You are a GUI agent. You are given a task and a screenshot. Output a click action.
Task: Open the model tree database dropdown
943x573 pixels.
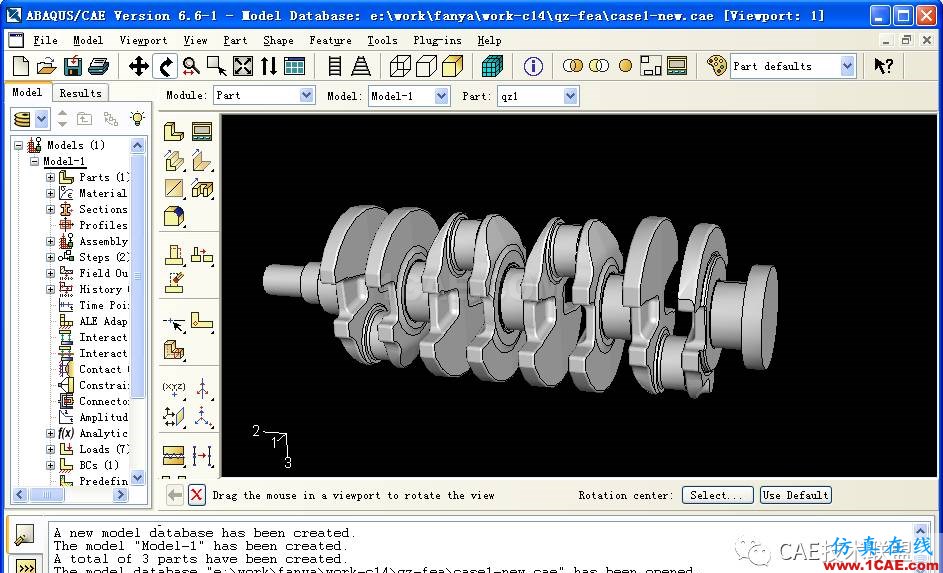[x=41, y=119]
